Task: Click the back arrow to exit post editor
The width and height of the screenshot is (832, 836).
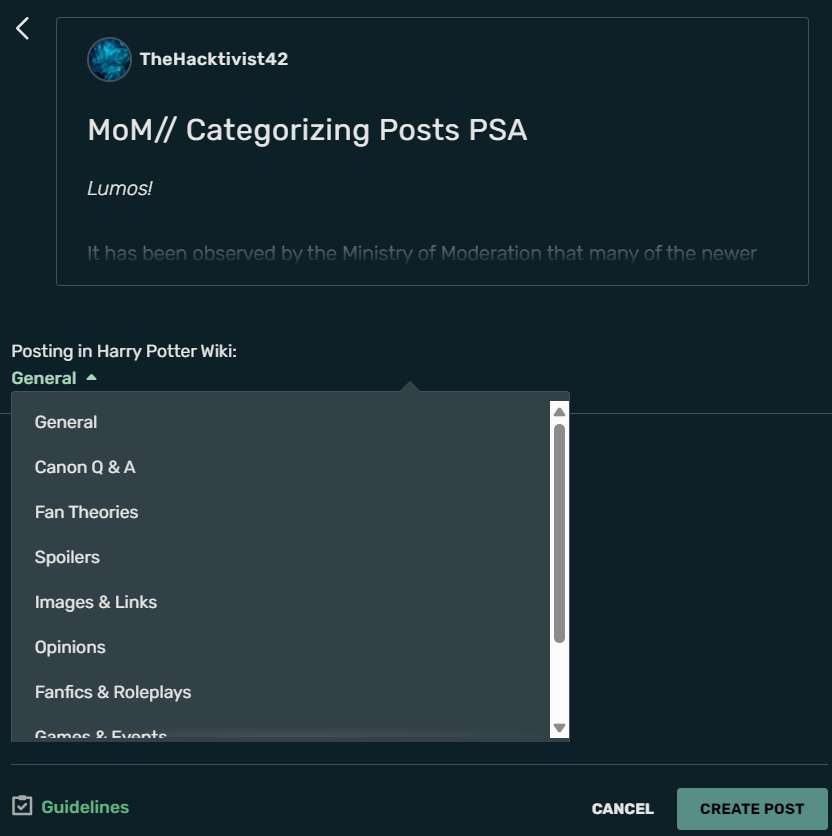Action: [21, 28]
